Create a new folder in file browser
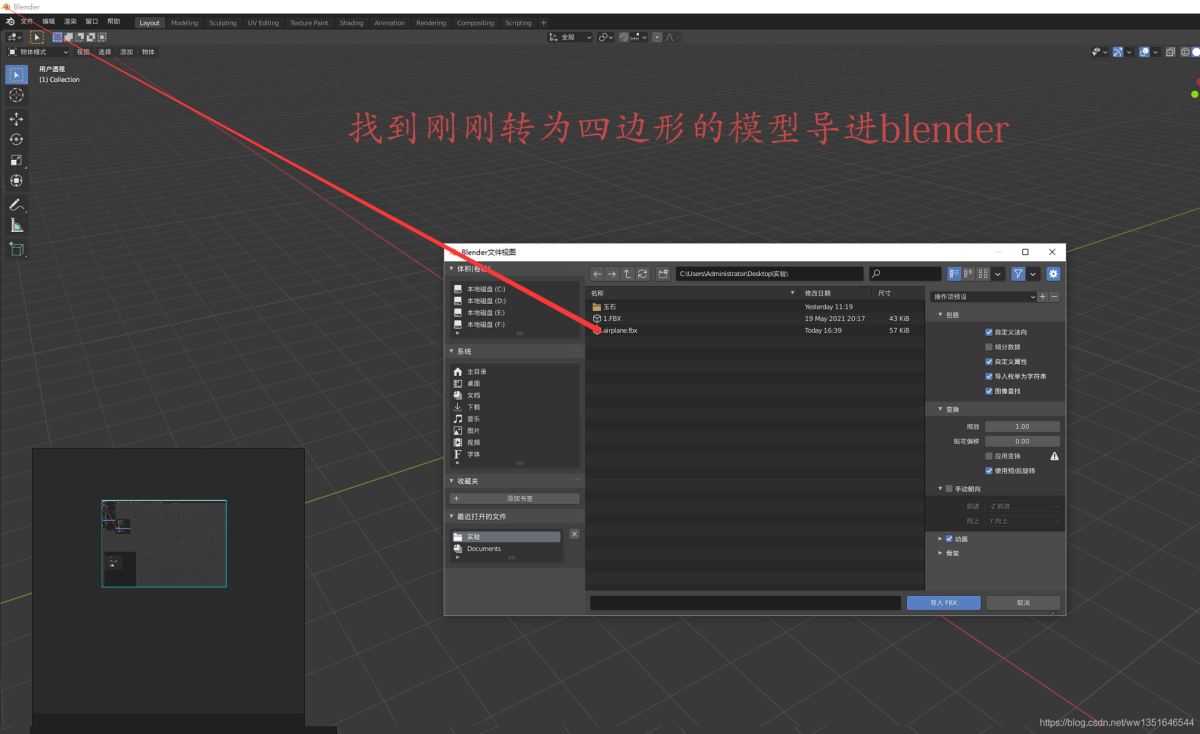The image size is (1200, 734). pos(663,274)
